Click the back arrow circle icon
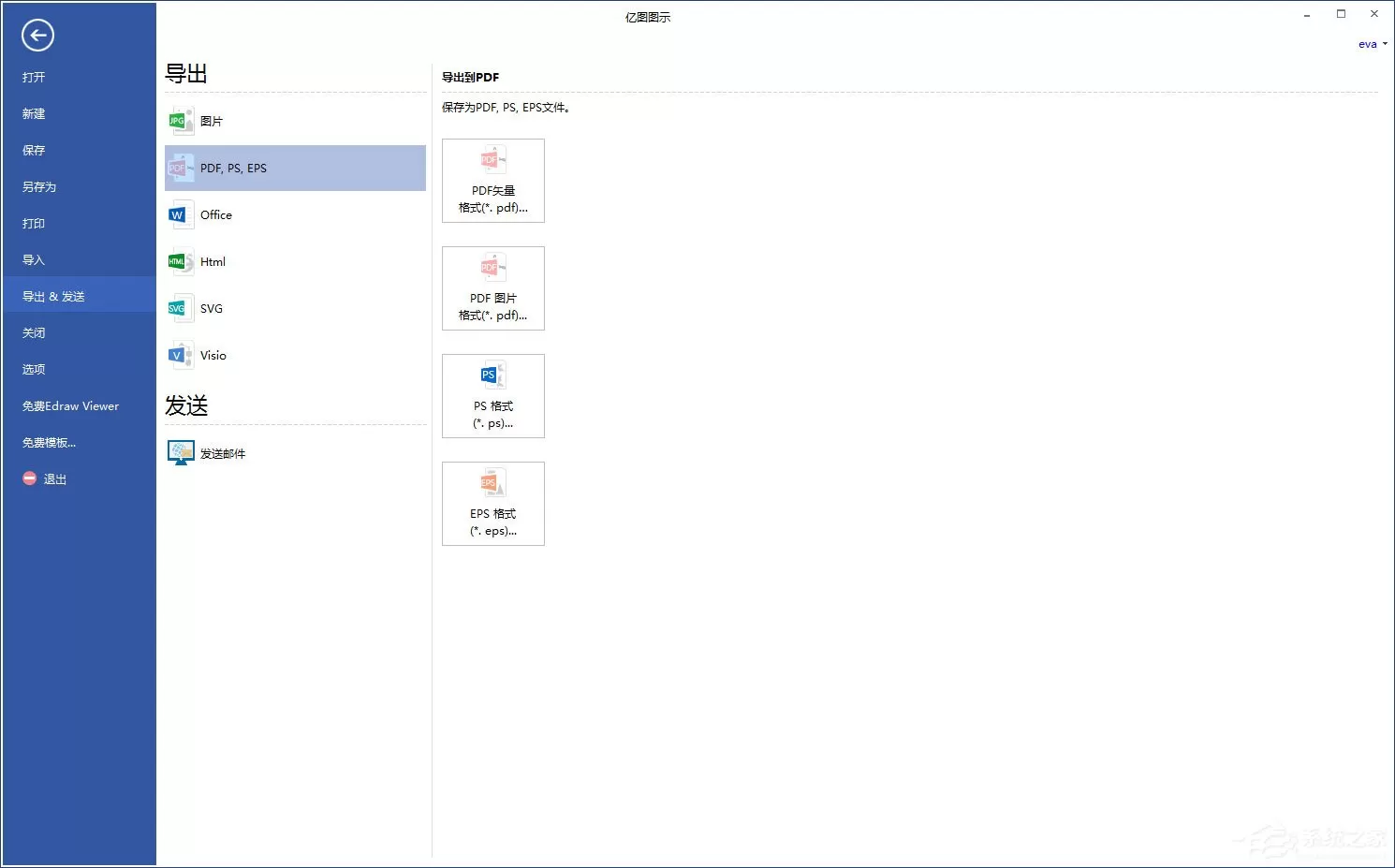 [x=37, y=36]
